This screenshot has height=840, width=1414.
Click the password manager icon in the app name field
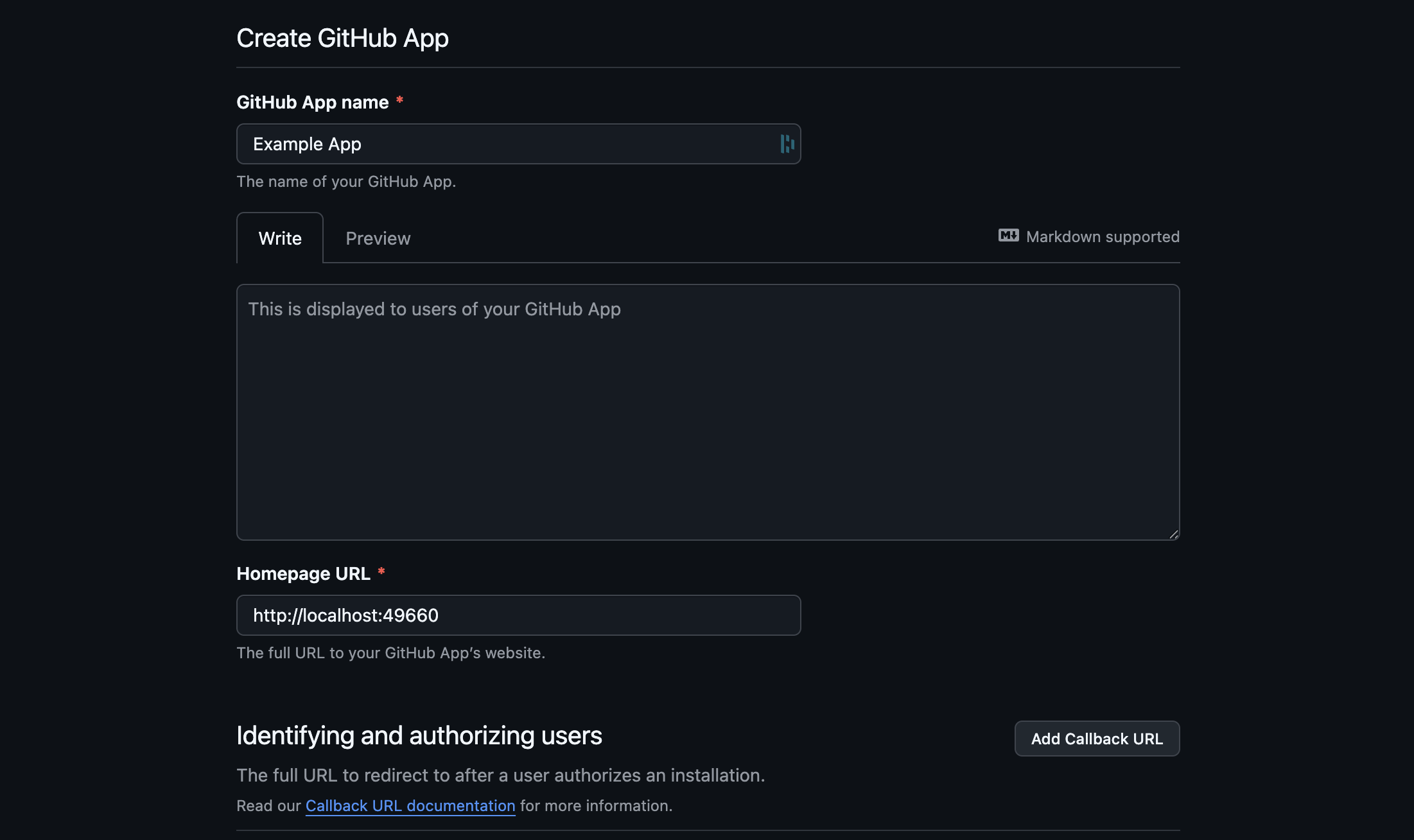click(787, 144)
